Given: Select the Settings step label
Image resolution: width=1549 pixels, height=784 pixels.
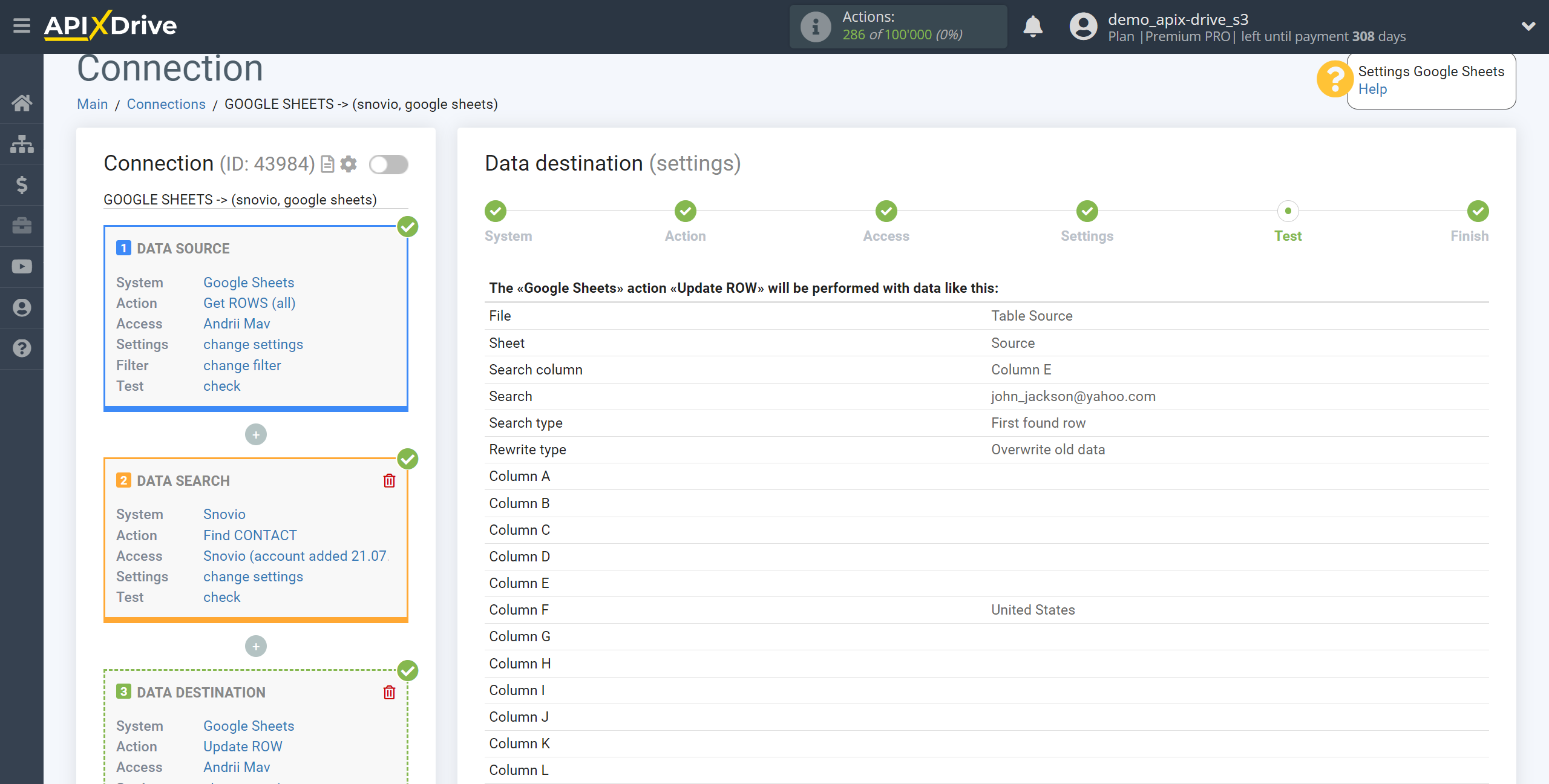Looking at the screenshot, I should coord(1087,237).
